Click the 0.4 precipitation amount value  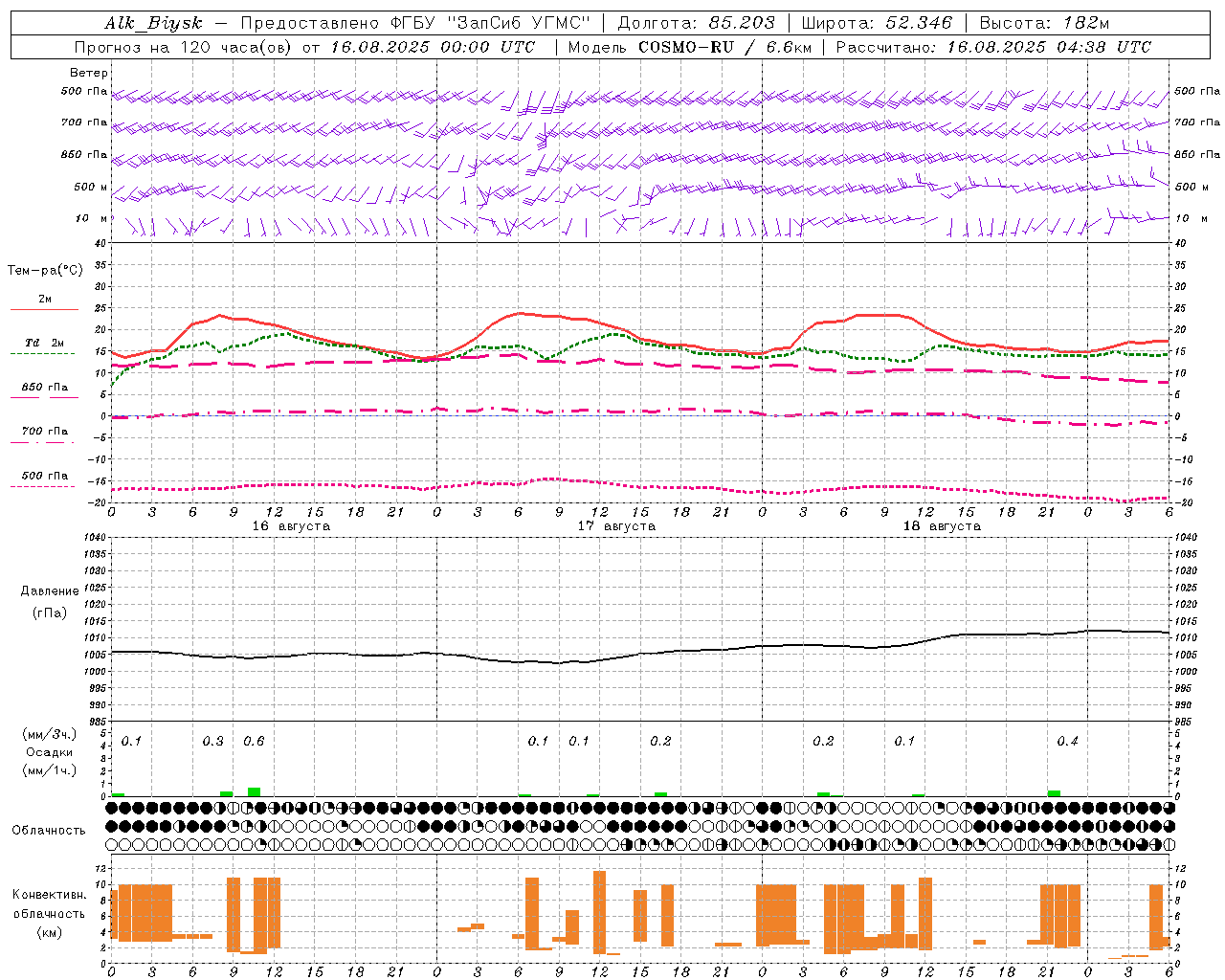point(1068,741)
